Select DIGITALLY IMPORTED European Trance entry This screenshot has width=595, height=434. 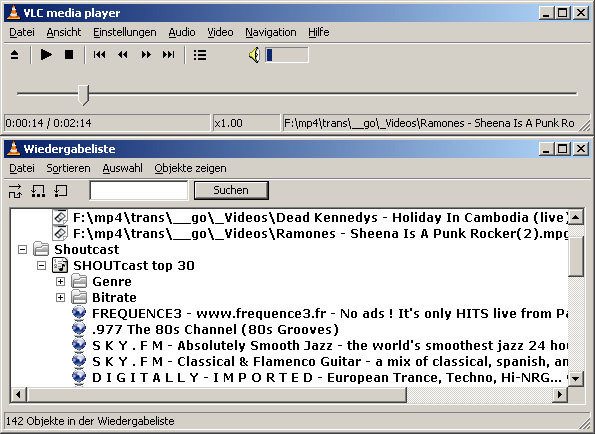coord(330,377)
